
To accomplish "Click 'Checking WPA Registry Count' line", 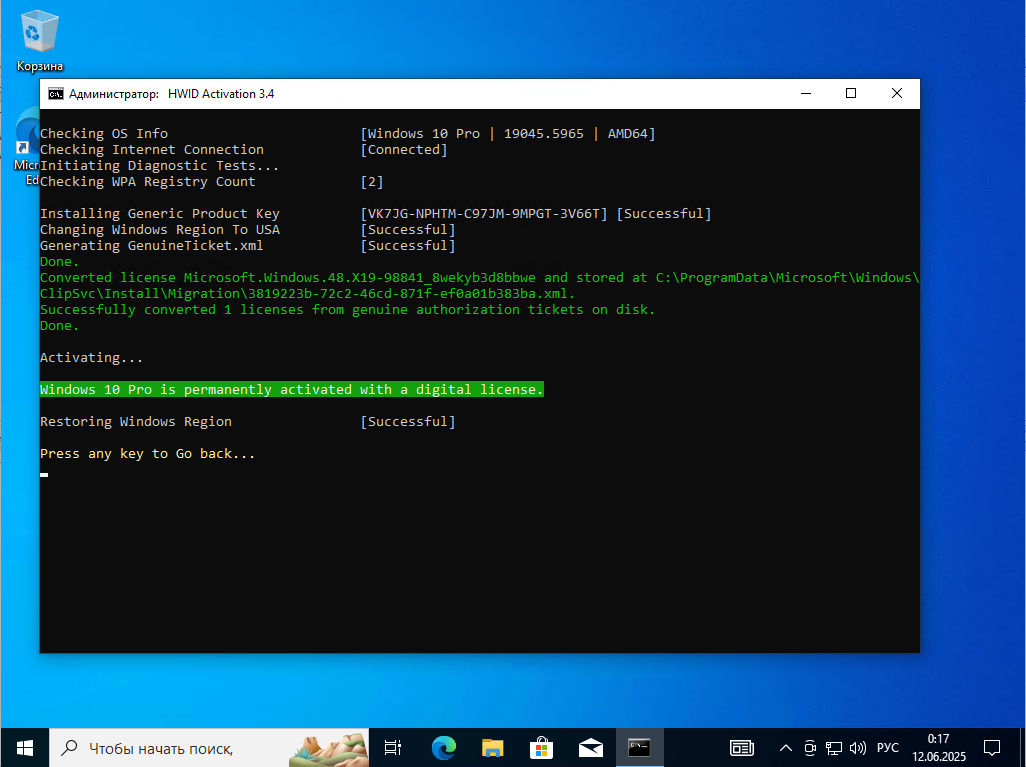I will (148, 182).
